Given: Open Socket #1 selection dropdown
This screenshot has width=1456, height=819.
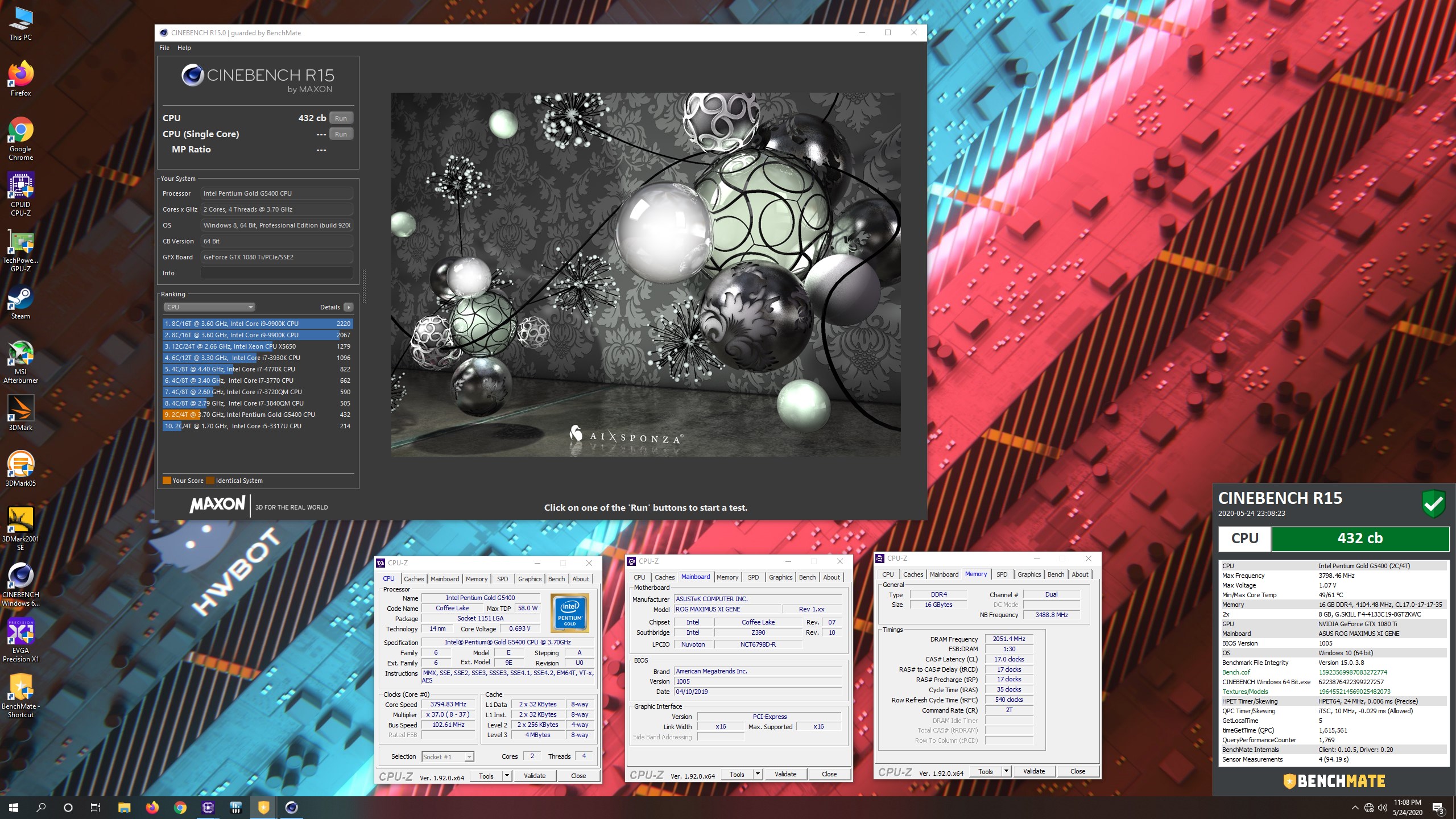Looking at the screenshot, I should click(x=448, y=756).
